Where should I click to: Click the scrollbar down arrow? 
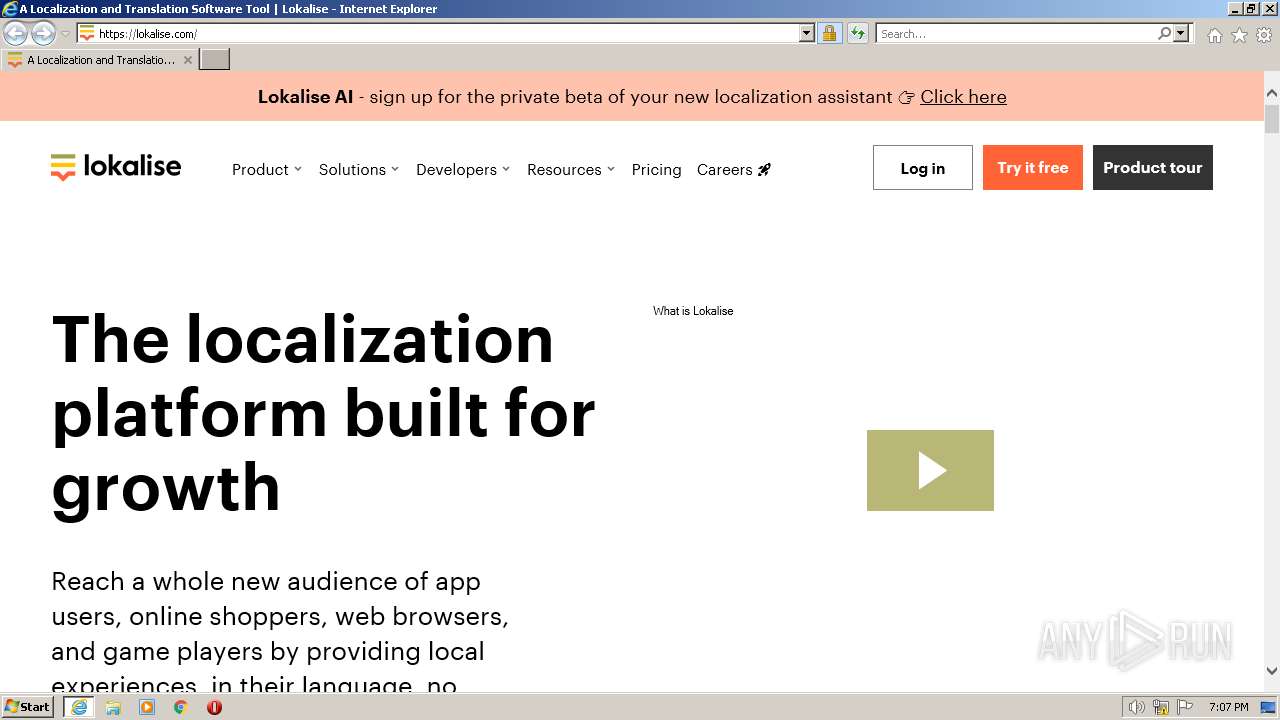1272,672
